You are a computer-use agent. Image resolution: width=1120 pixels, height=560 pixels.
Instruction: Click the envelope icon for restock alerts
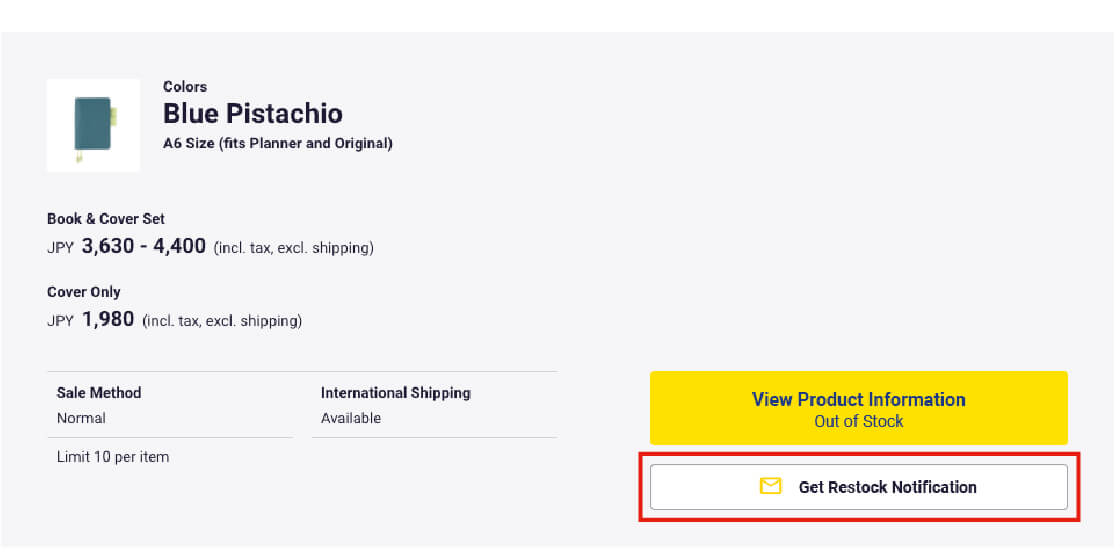click(x=770, y=487)
